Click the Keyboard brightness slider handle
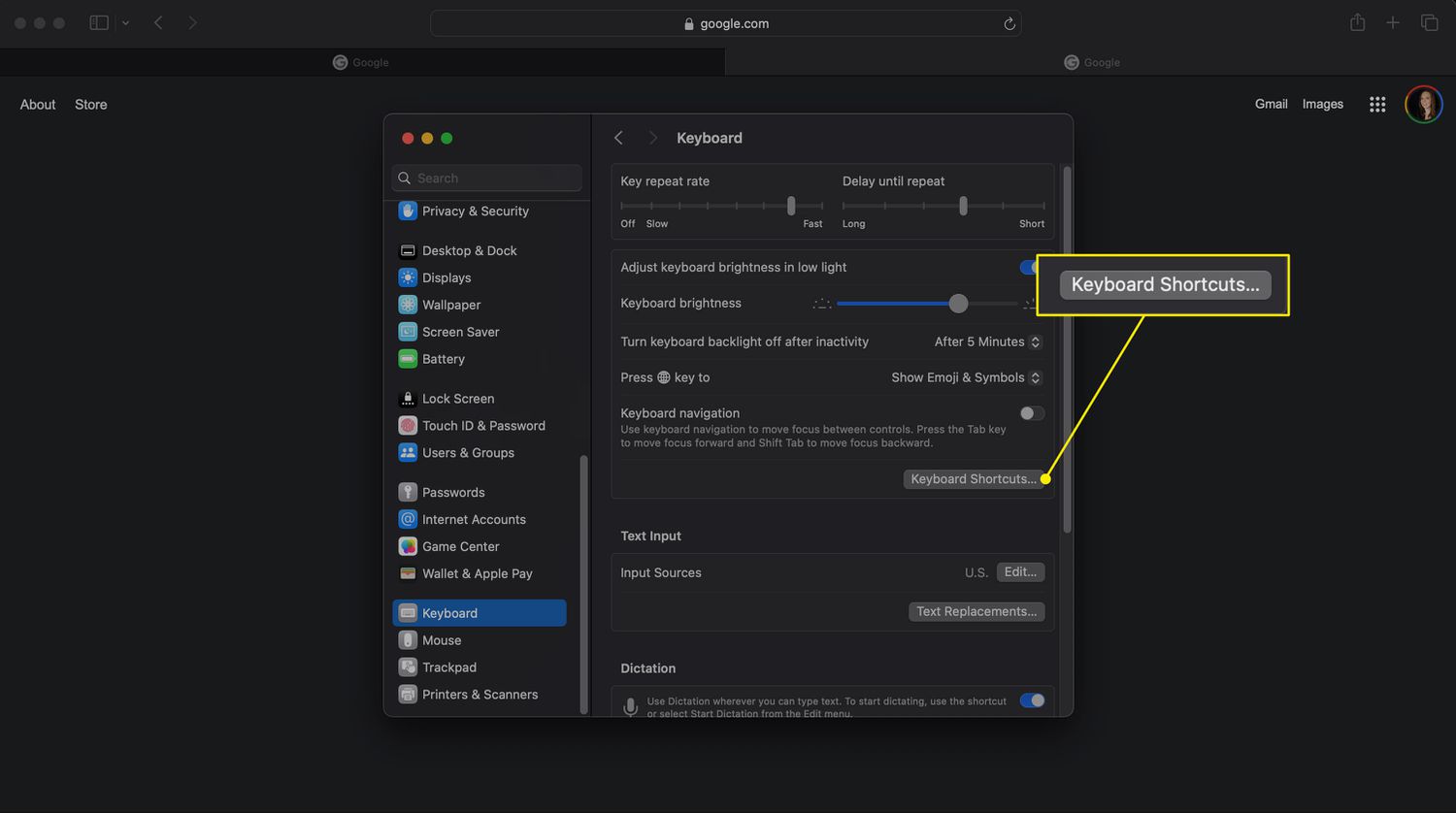Viewport: 1456px width, 813px height. tap(958, 304)
